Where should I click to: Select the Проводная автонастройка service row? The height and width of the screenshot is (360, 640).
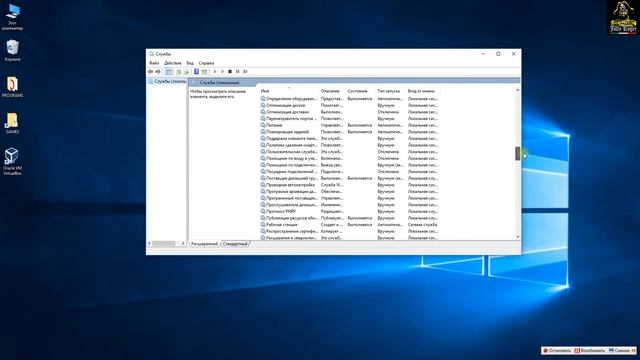tap(349, 185)
